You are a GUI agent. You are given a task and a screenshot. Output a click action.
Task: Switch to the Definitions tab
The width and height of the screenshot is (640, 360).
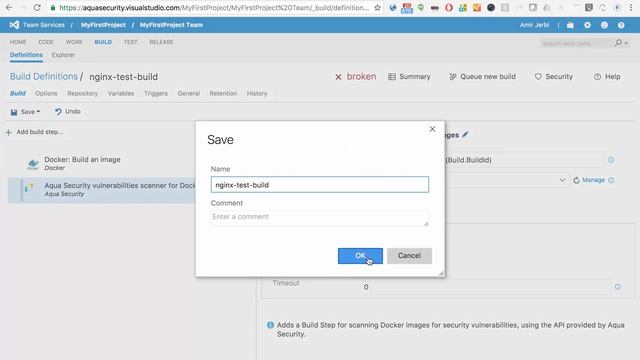[x=26, y=55]
